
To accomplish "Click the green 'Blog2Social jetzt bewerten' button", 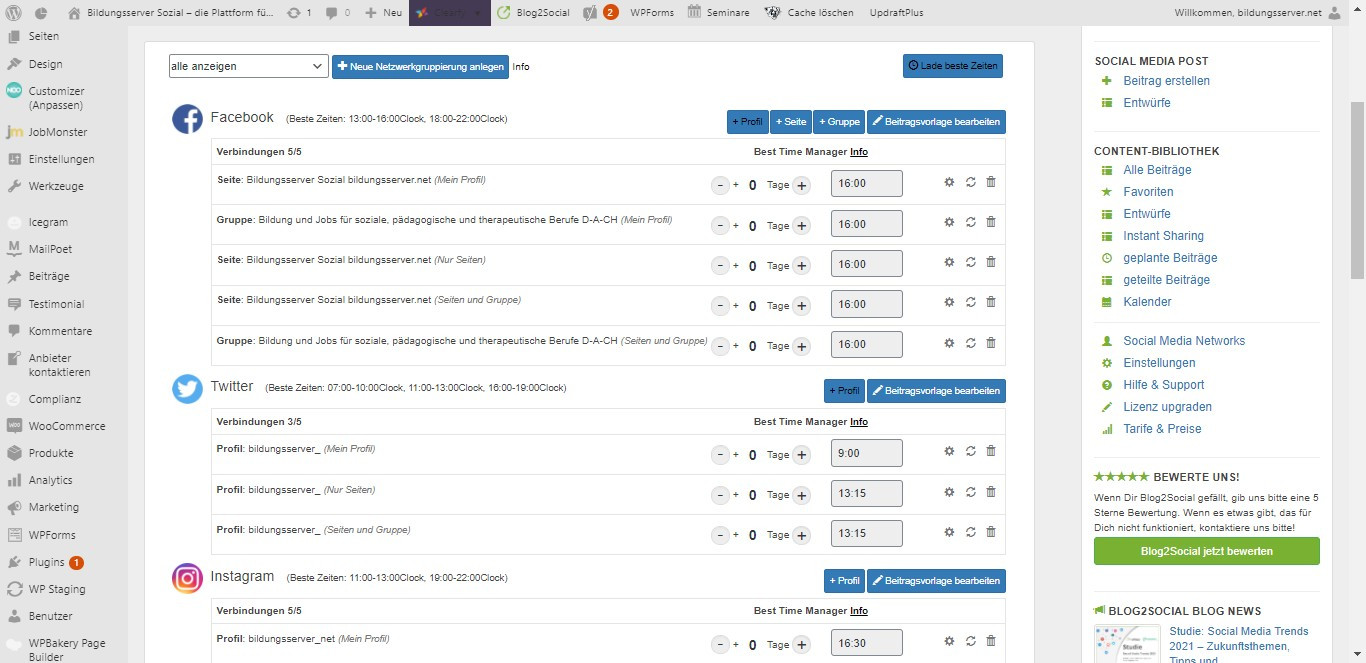I will click(x=1206, y=551).
